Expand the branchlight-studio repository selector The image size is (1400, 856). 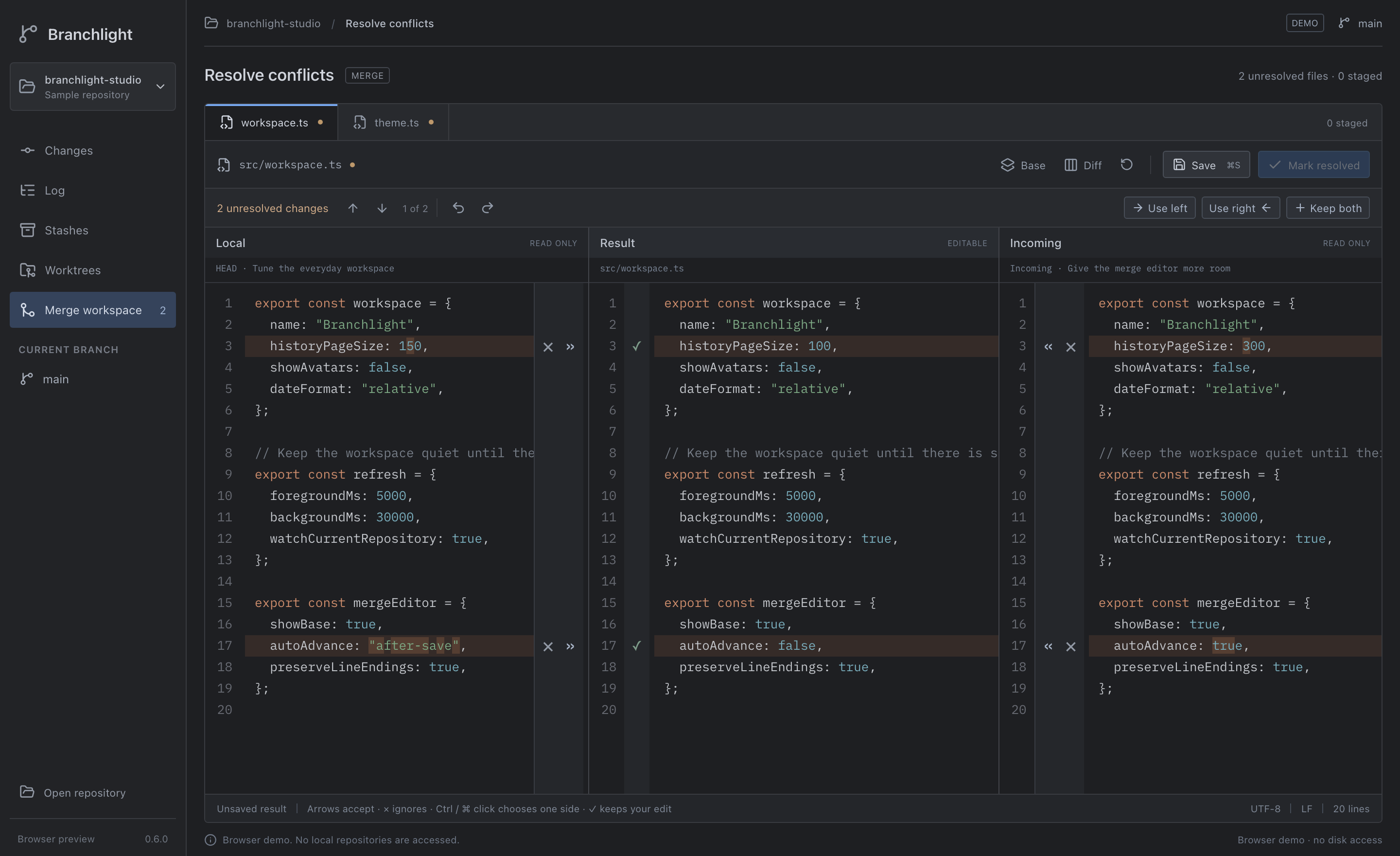pyautogui.click(x=93, y=87)
